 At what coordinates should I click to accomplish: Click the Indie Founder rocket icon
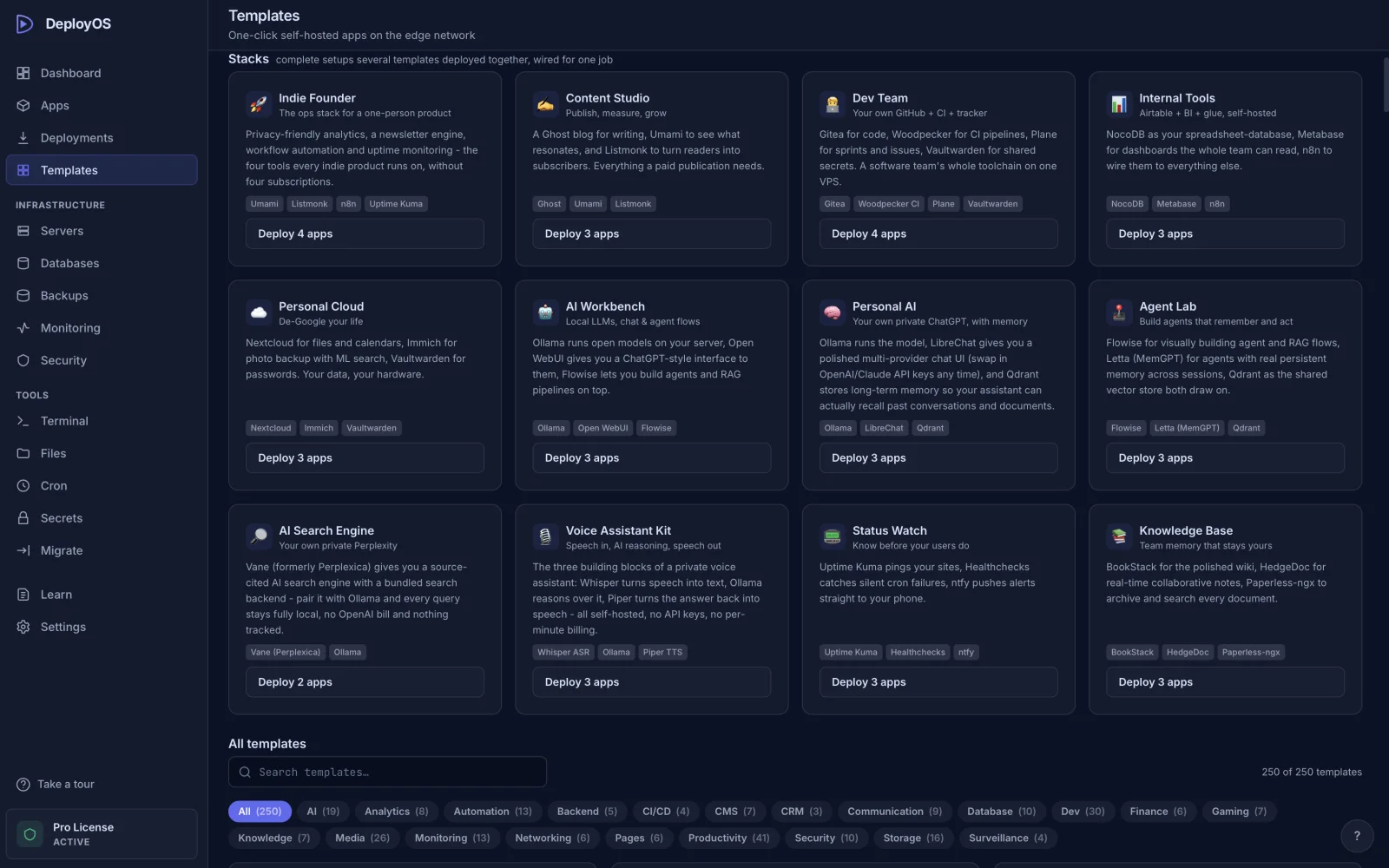point(259,104)
